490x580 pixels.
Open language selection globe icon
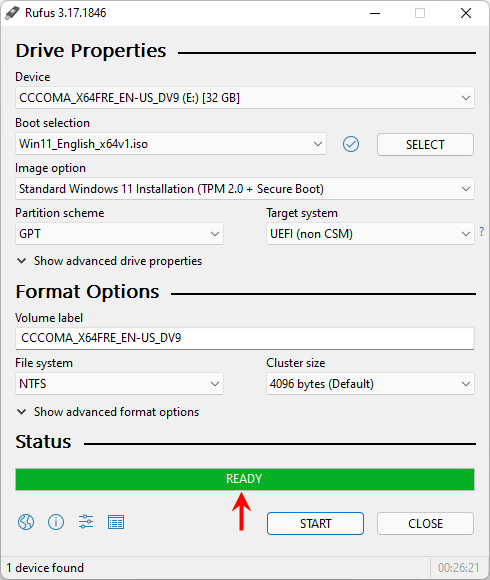[26, 522]
